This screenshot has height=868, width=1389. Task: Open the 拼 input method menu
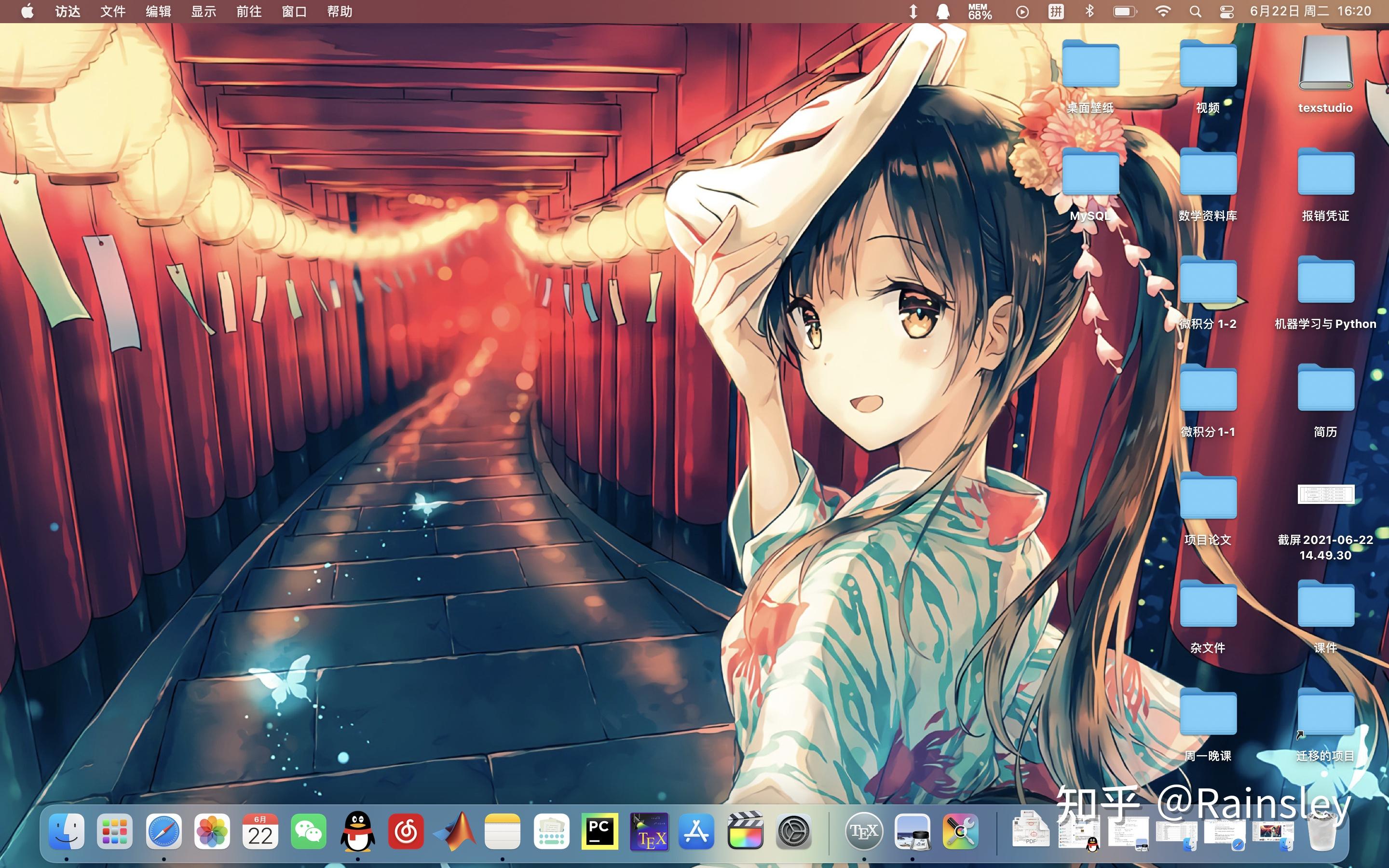[1056, 12]
